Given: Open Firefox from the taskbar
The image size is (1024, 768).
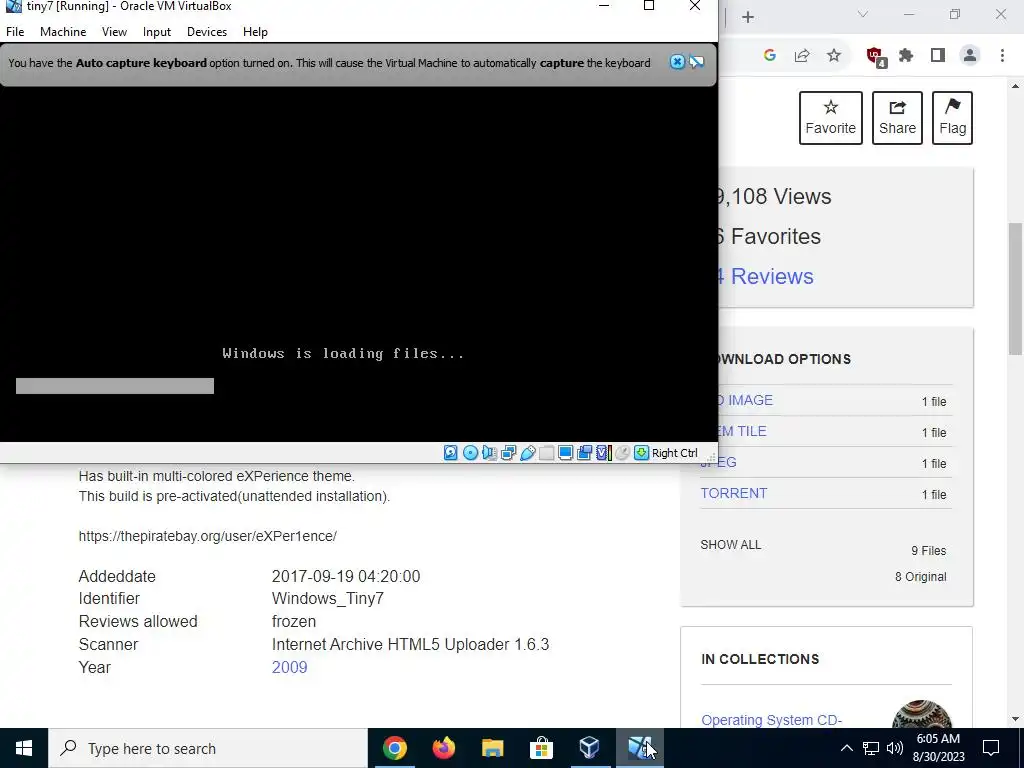Looking at the screenshot, I should point(443,748).
